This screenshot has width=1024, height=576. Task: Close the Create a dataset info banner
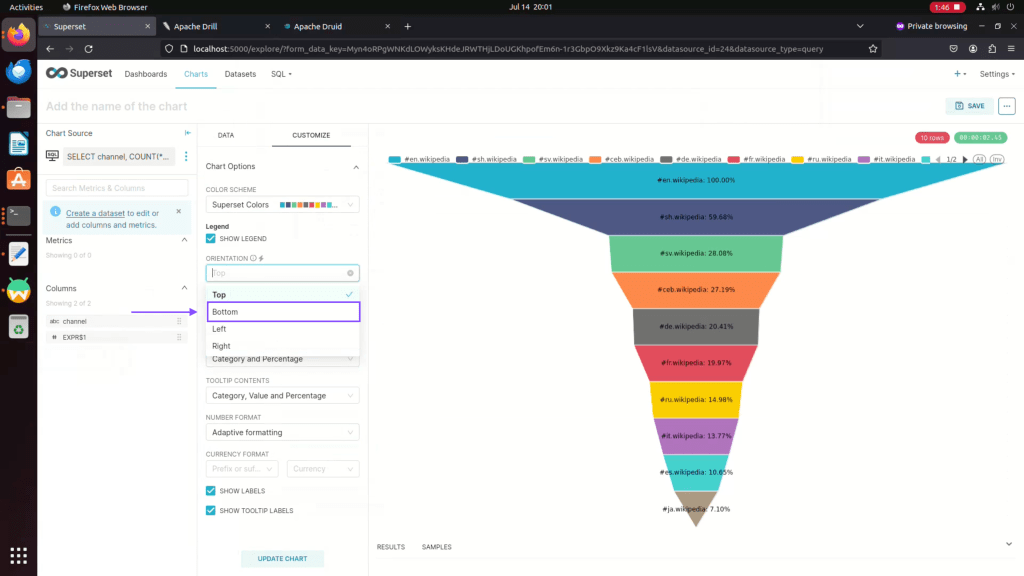point(178,211)
